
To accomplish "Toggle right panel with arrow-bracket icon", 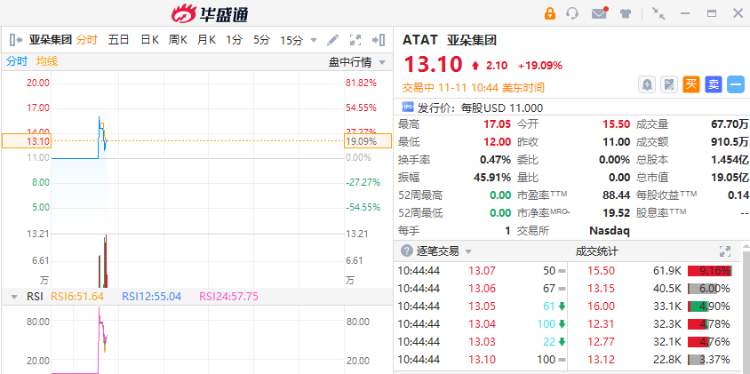I will 378,40.
